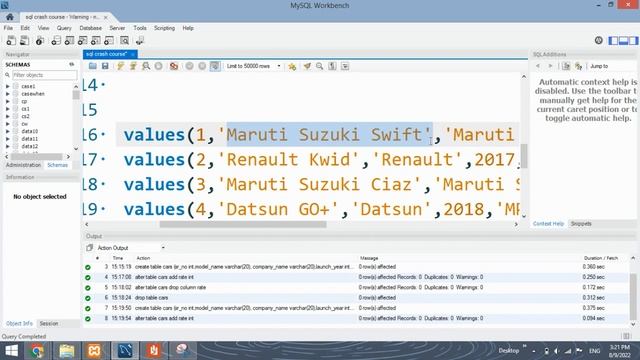The width and height of the screenshot is (640, 360).
Task: Stop query execution icon
Action: [158, 66]
